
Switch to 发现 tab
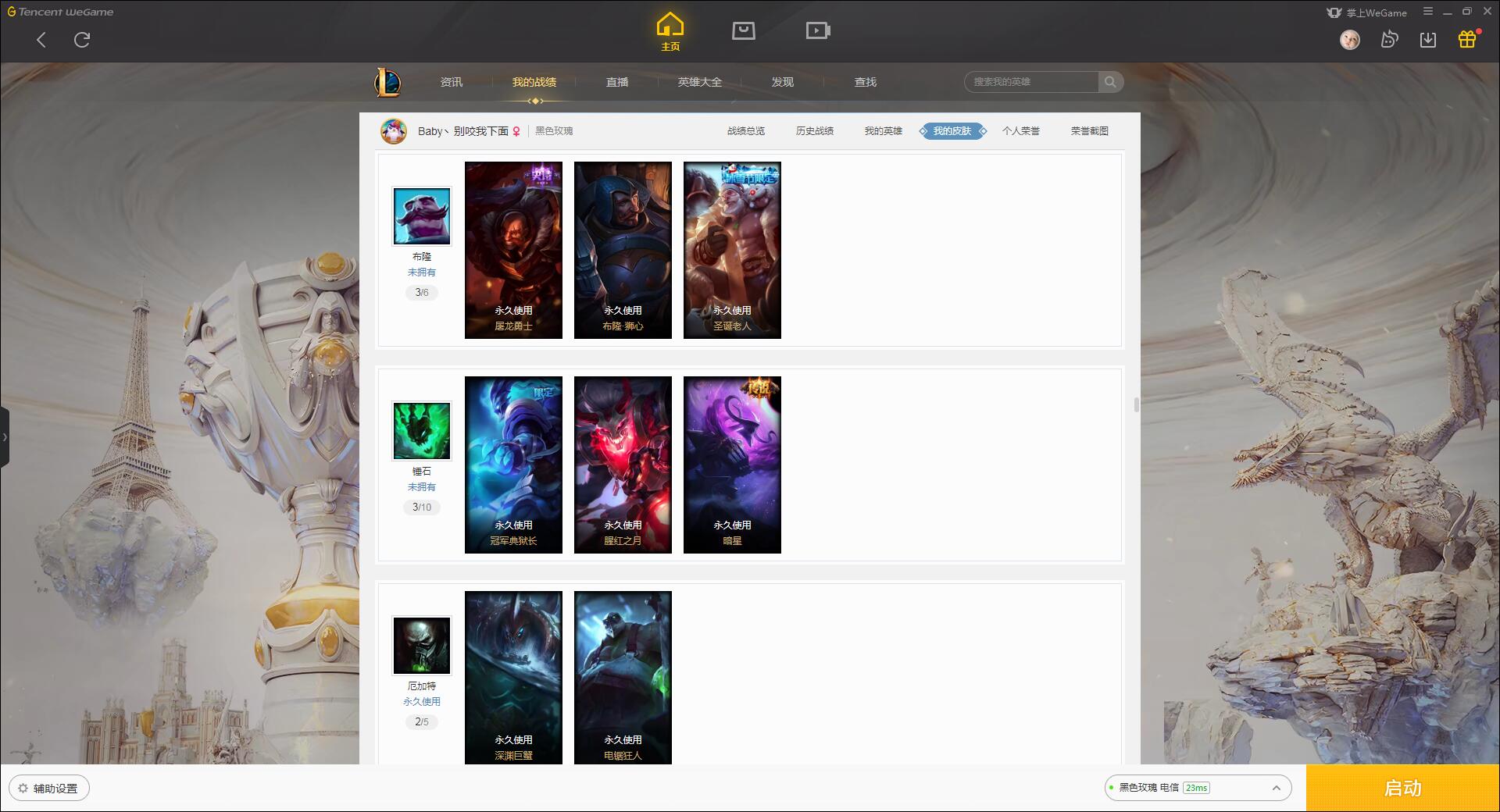click(783, 82)
